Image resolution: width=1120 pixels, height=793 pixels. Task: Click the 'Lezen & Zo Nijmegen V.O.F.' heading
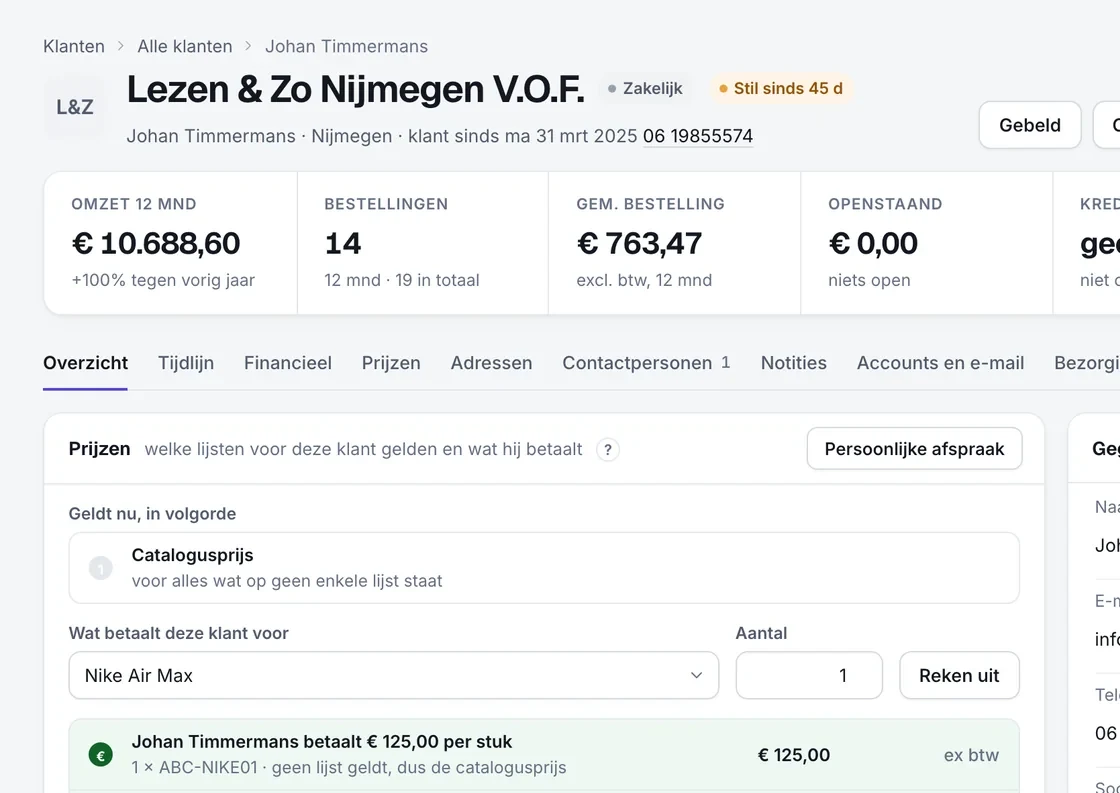click(356, 89)
